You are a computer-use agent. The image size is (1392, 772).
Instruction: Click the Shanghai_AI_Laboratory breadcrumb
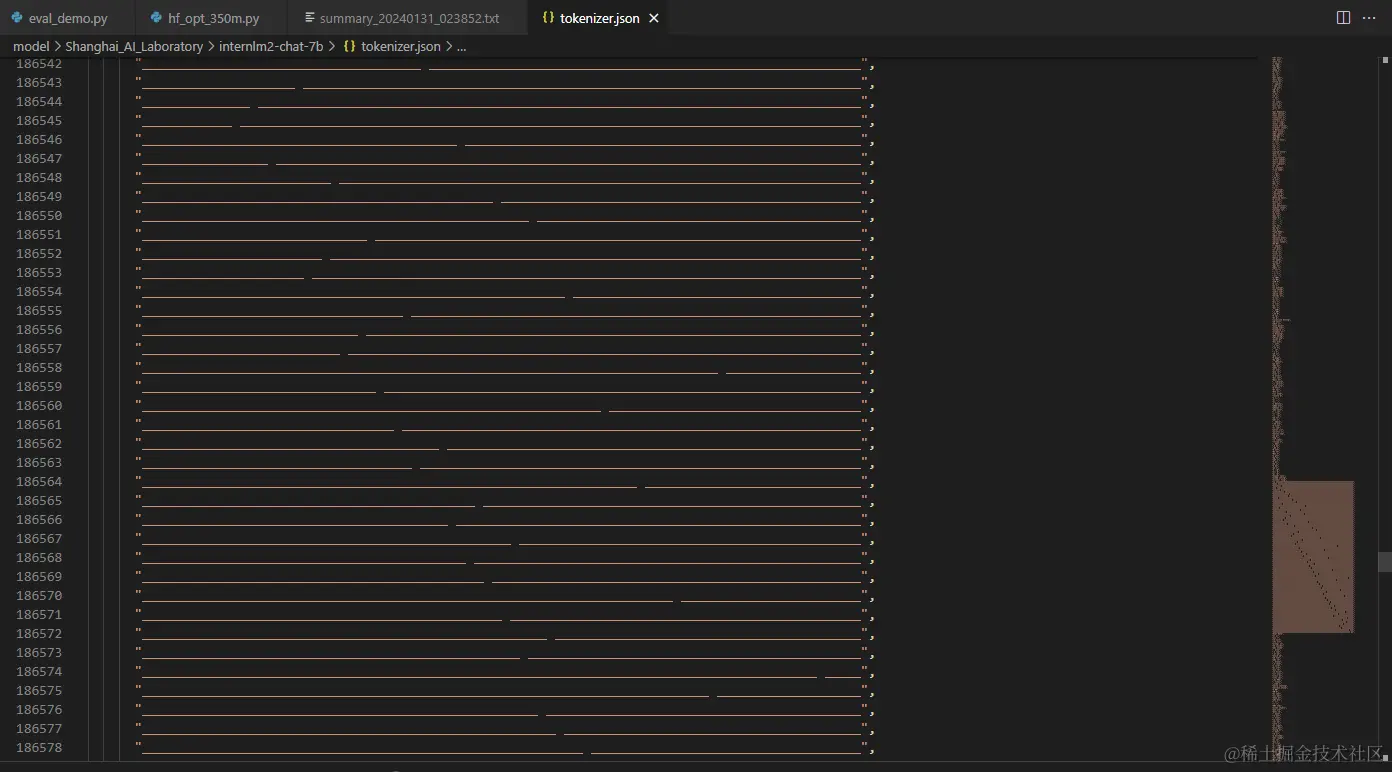tap(134, 46)
